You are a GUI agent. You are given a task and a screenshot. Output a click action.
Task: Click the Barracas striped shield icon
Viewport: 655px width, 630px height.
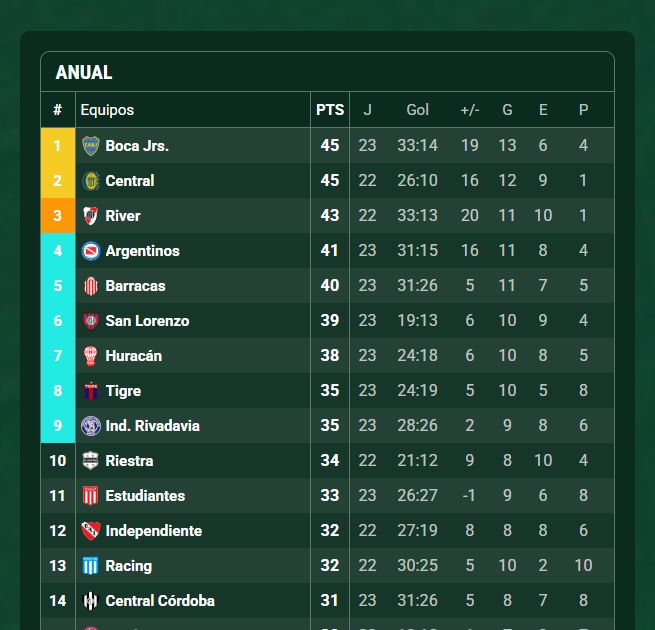click(x=91, y=286)
